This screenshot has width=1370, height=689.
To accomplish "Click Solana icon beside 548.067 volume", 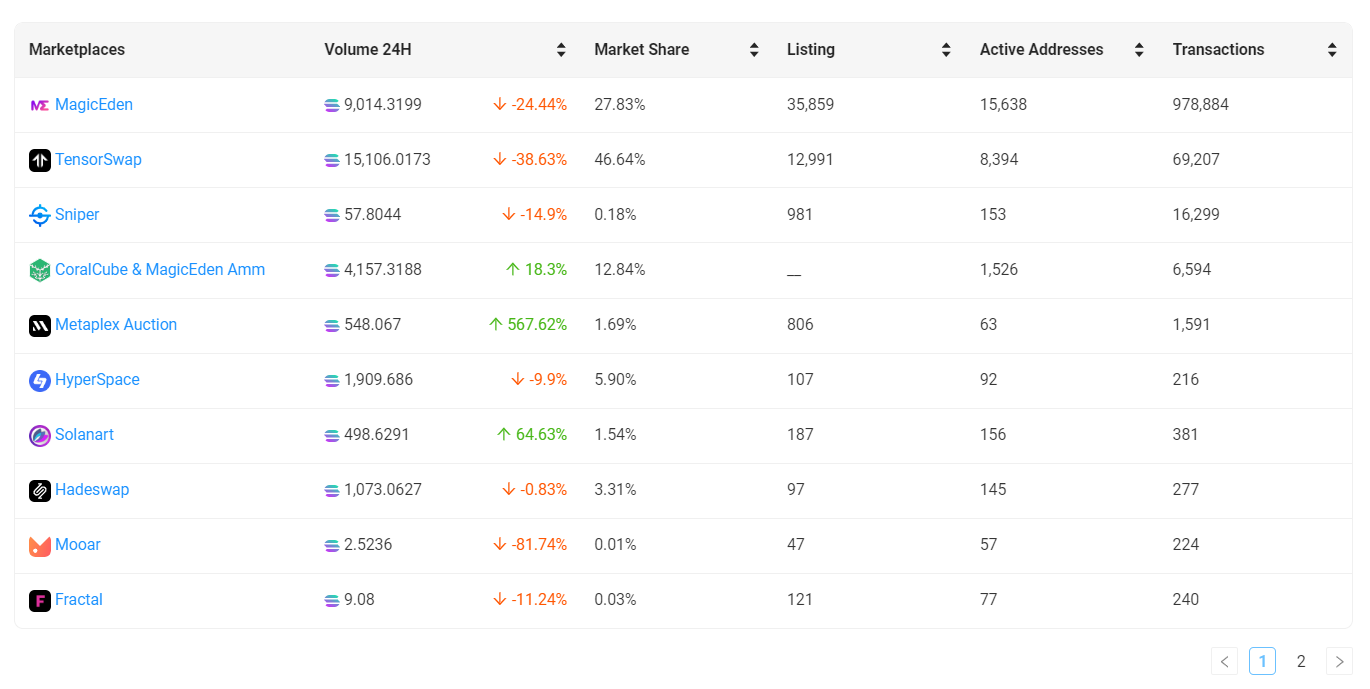I will [332, 325].
